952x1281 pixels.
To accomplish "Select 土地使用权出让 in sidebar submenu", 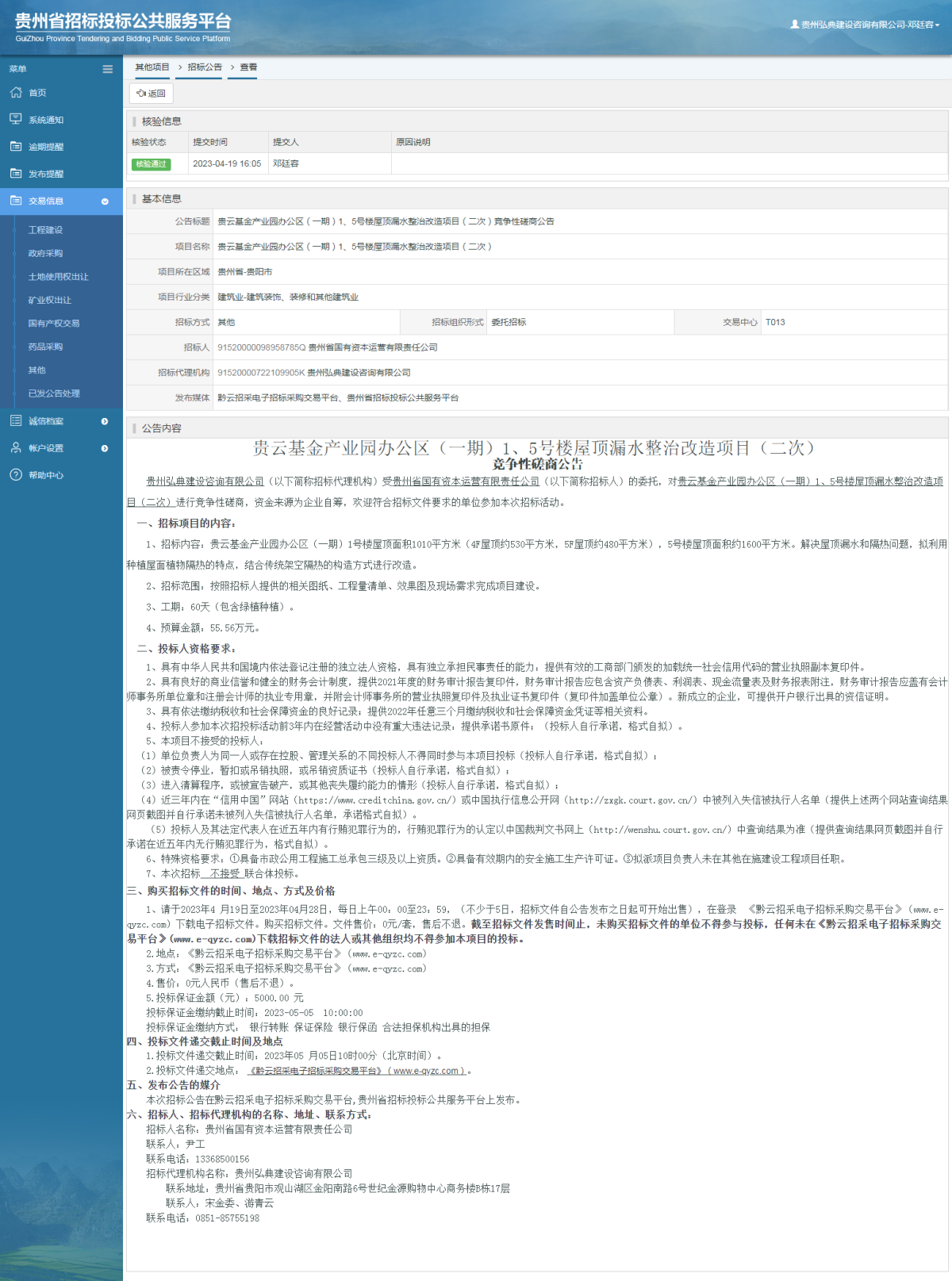I will [x=58, y=277].
